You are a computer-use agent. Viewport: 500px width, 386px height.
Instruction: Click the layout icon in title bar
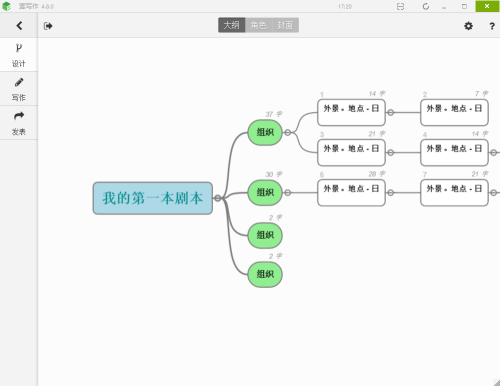click(x=400, y=6)
